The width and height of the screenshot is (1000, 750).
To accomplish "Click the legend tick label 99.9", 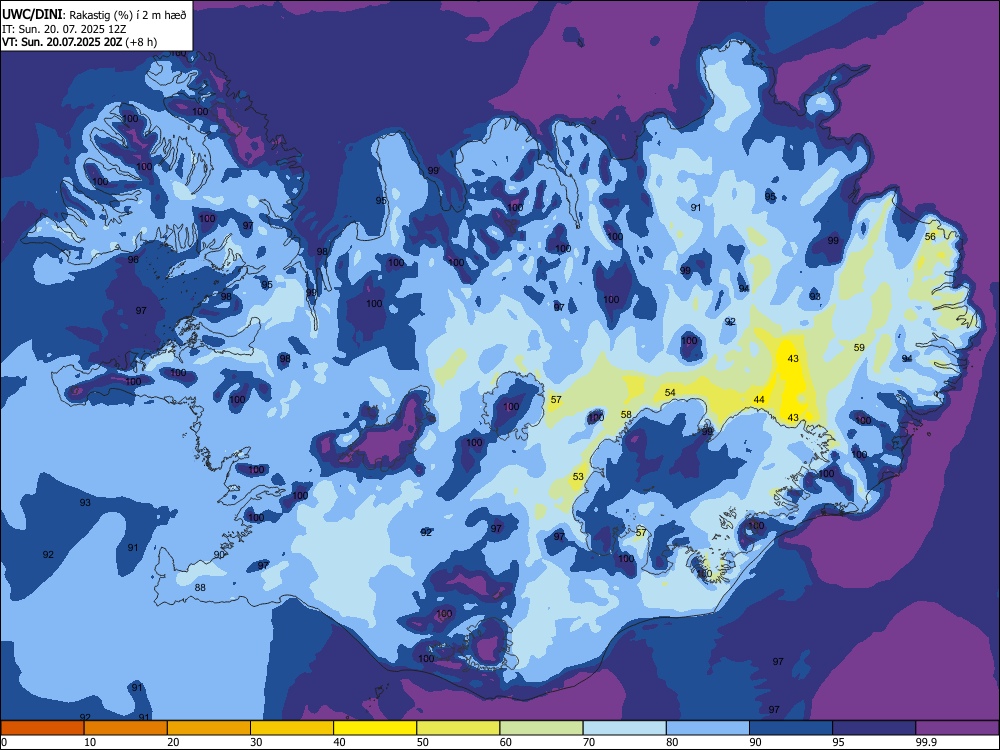I will click(926, 742).
